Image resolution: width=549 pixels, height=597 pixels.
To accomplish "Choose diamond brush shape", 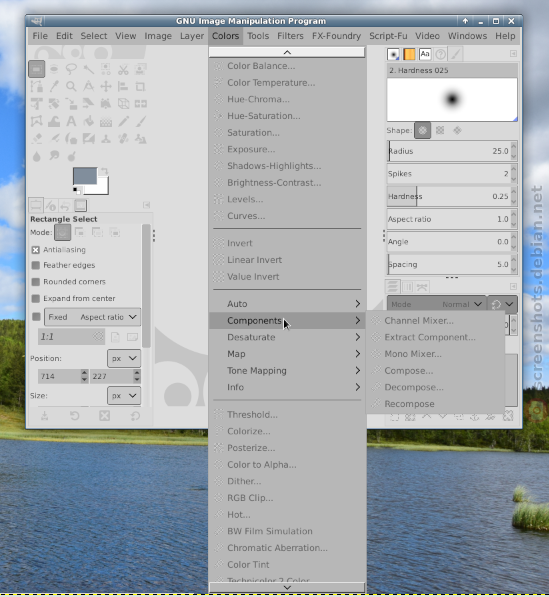I will coord(457,131).
